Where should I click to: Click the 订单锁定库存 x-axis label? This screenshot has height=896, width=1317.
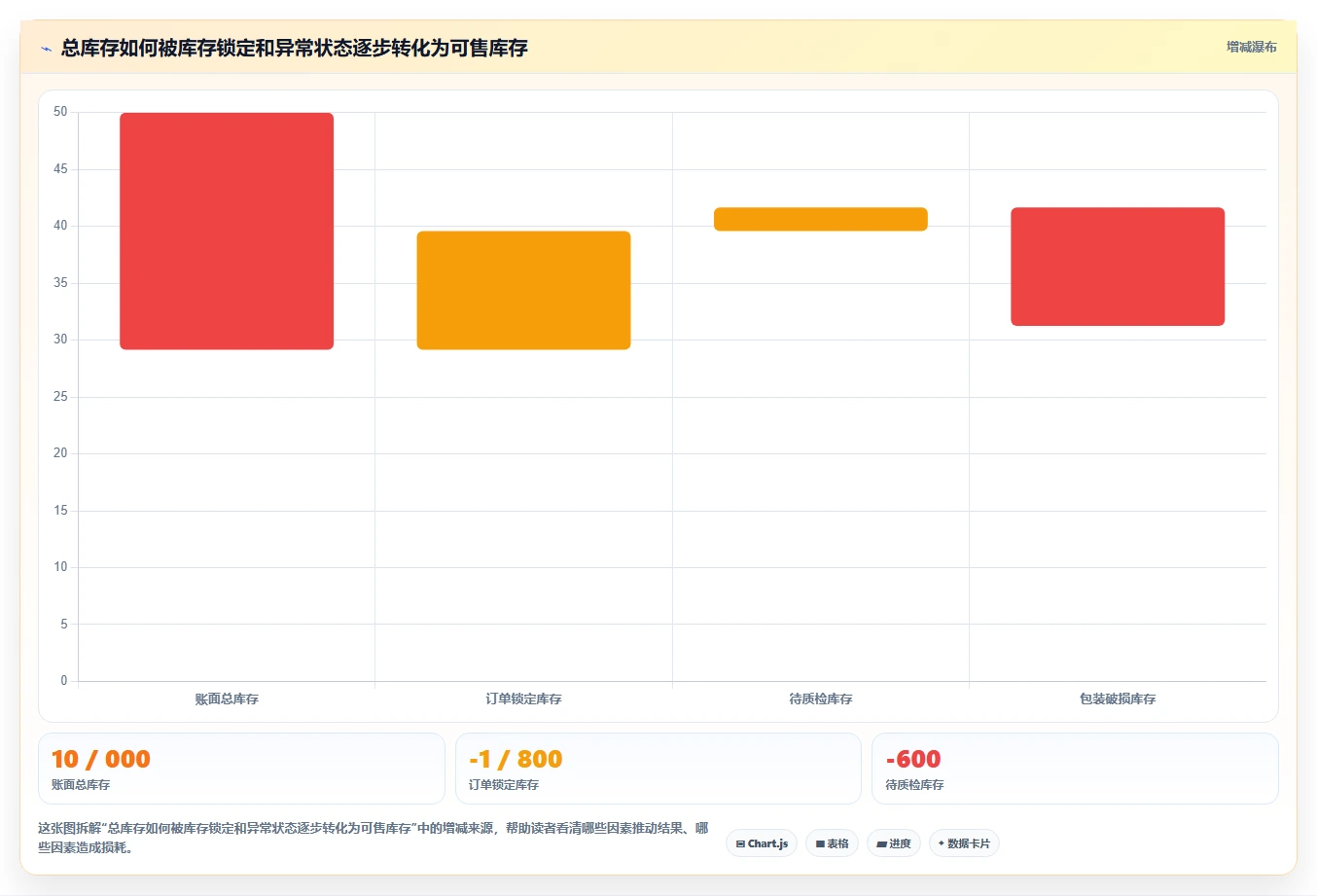(x=523, y=699)
